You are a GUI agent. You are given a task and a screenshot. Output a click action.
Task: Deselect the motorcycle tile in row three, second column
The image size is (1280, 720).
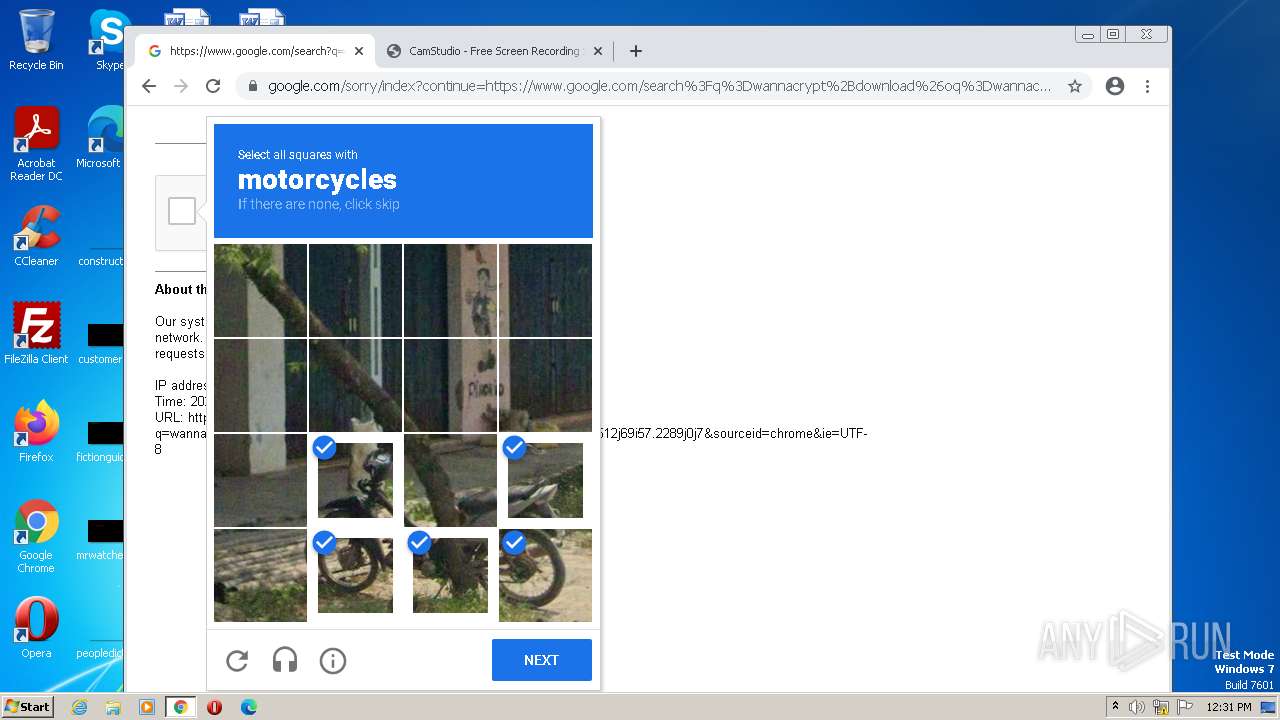point(355,480)
